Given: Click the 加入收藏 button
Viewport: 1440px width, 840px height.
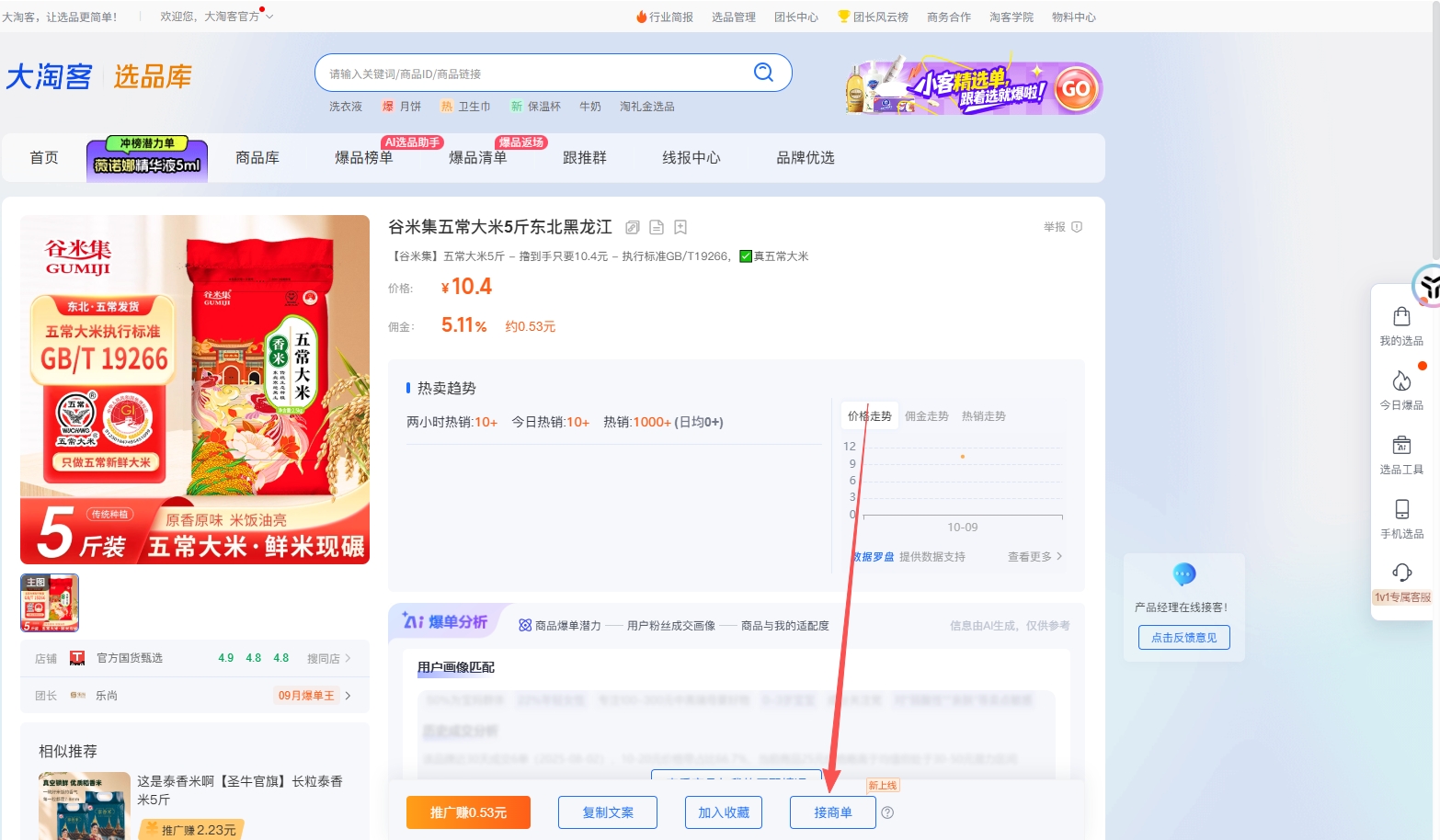Looking at the screenshot, I should pos(724,812).
